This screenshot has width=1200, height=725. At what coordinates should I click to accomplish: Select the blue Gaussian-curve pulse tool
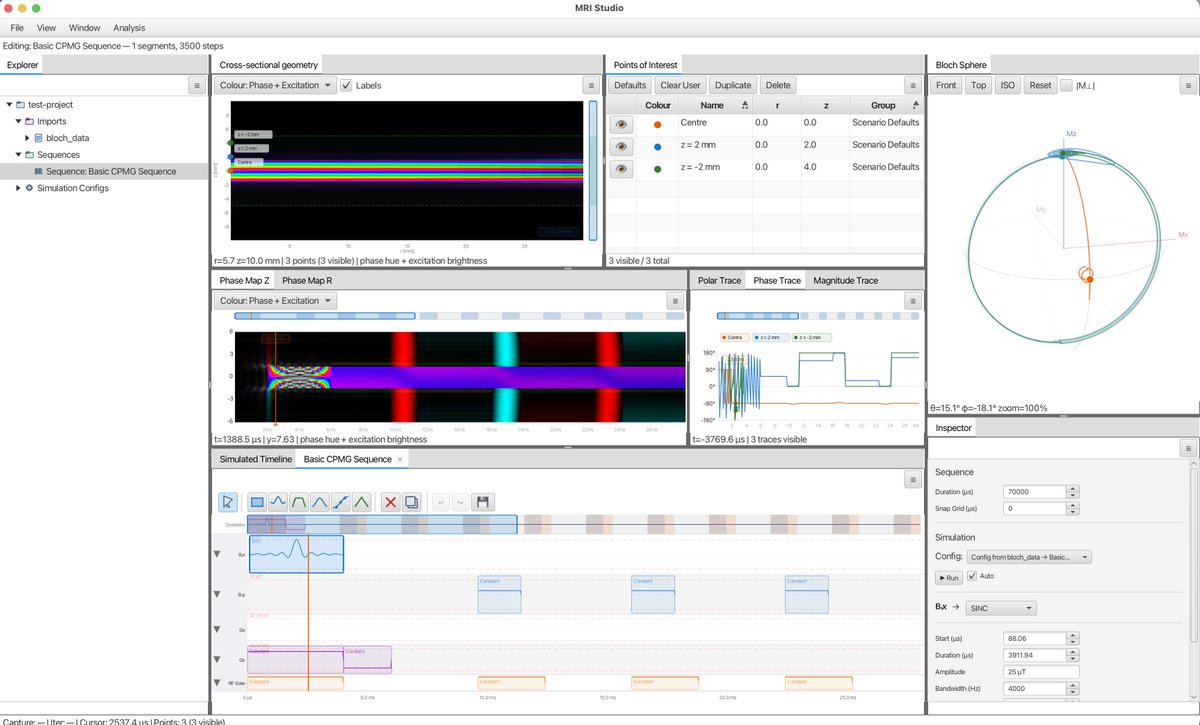click(x=320, y=502)
